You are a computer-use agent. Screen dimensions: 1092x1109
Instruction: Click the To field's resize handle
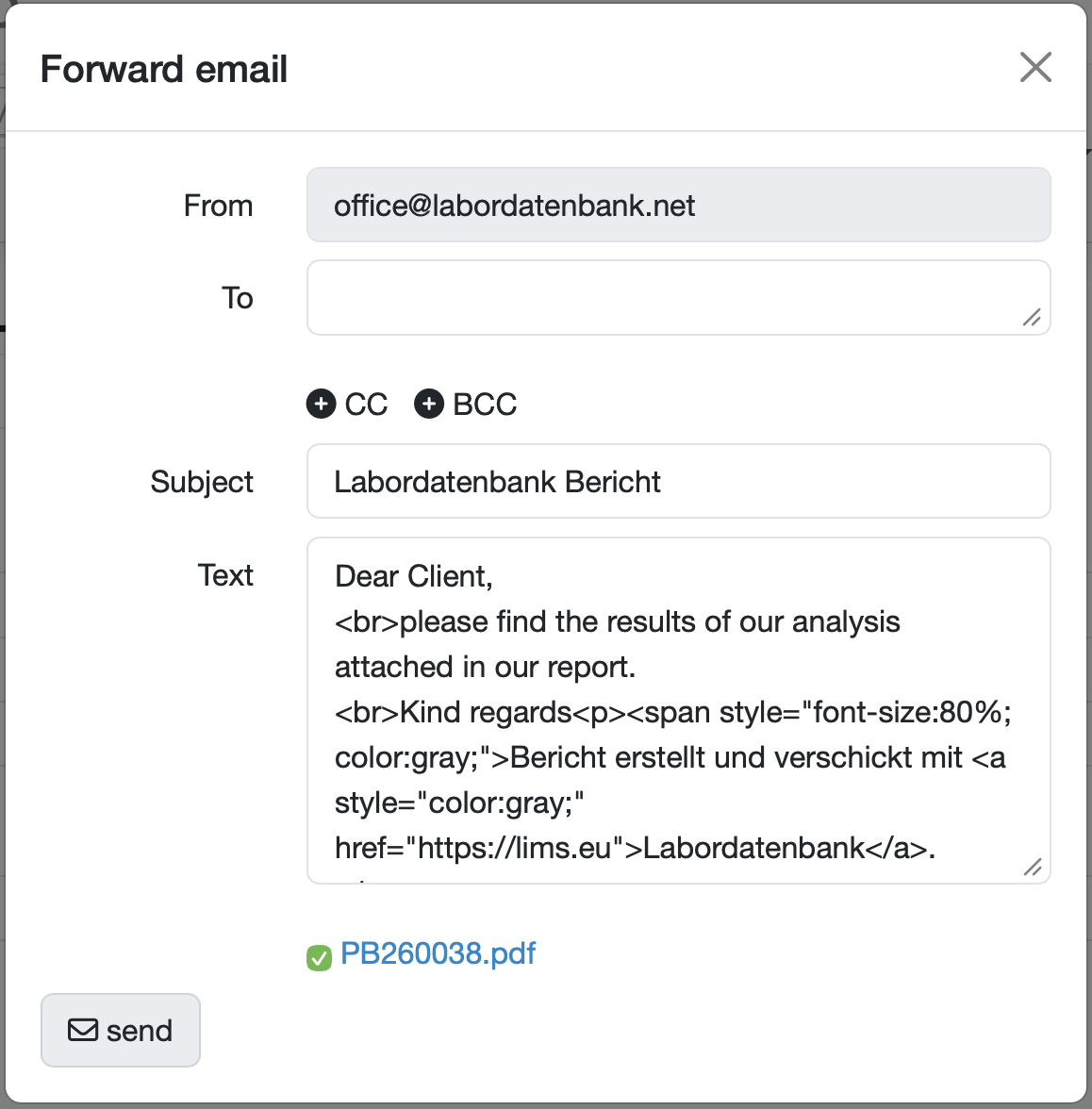coord(1032,318)
